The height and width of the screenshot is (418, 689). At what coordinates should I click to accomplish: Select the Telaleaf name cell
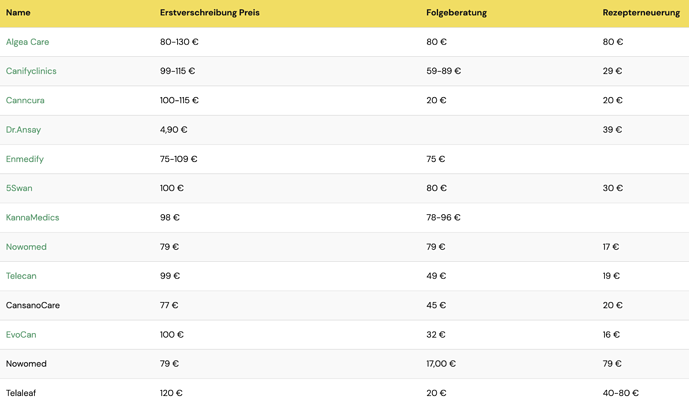click(21, 393)
